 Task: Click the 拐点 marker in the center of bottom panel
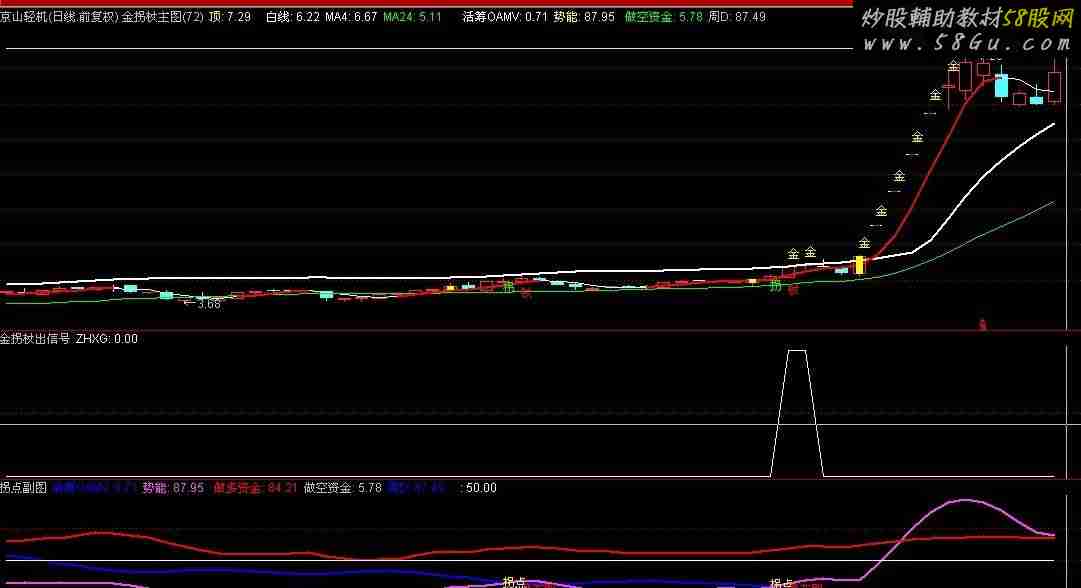(514, 581)
